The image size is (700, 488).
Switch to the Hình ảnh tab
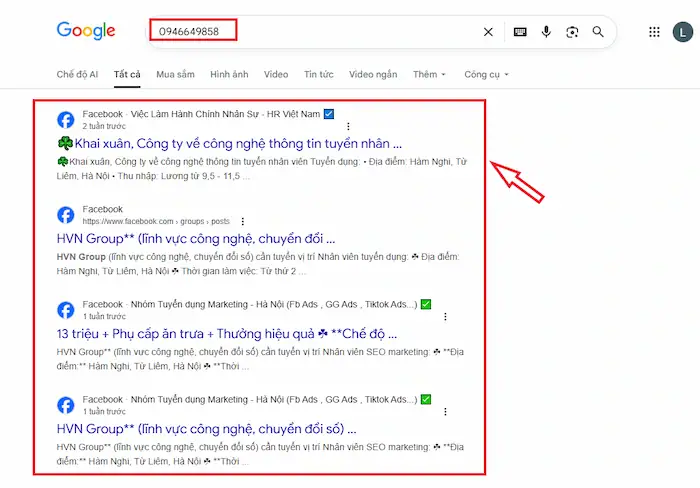tap(229, 74)
